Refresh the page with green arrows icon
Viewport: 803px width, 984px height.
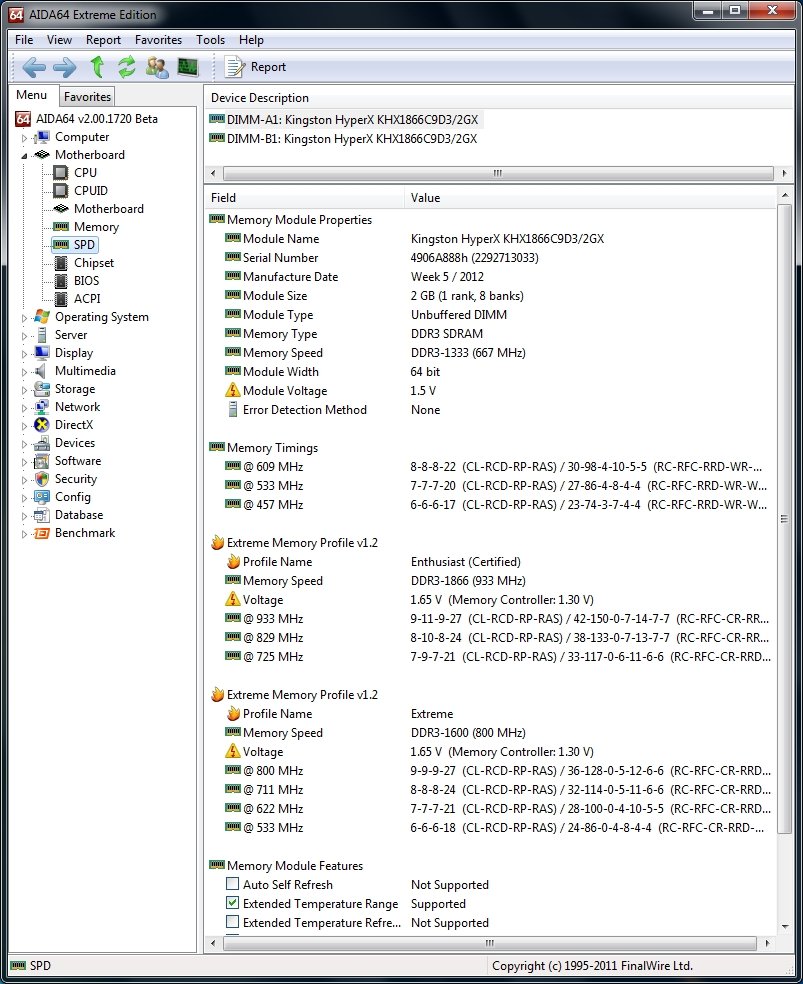click(x=127, y=67)
